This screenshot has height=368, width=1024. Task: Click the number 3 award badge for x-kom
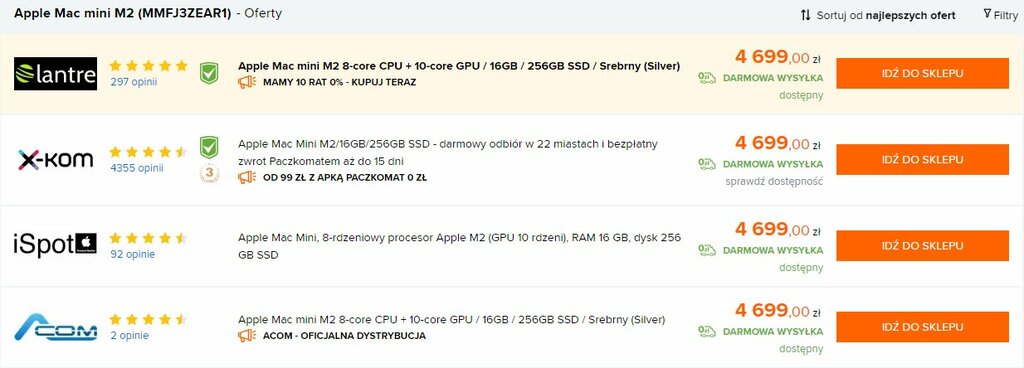click(208, 174)
